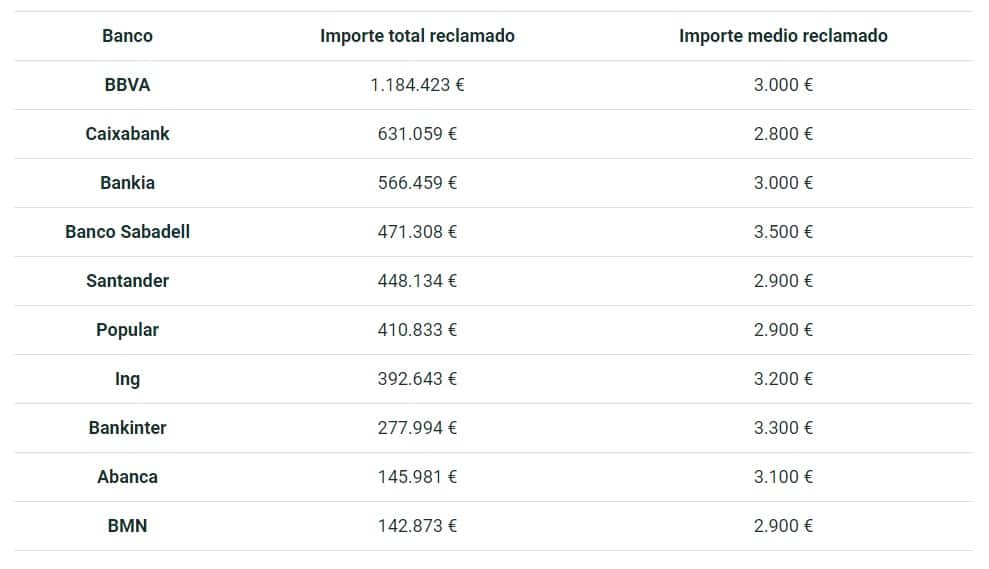Select the 3.300 € average value
The width and height of the screenshot is (989, 569).
[x=783, y=428]
